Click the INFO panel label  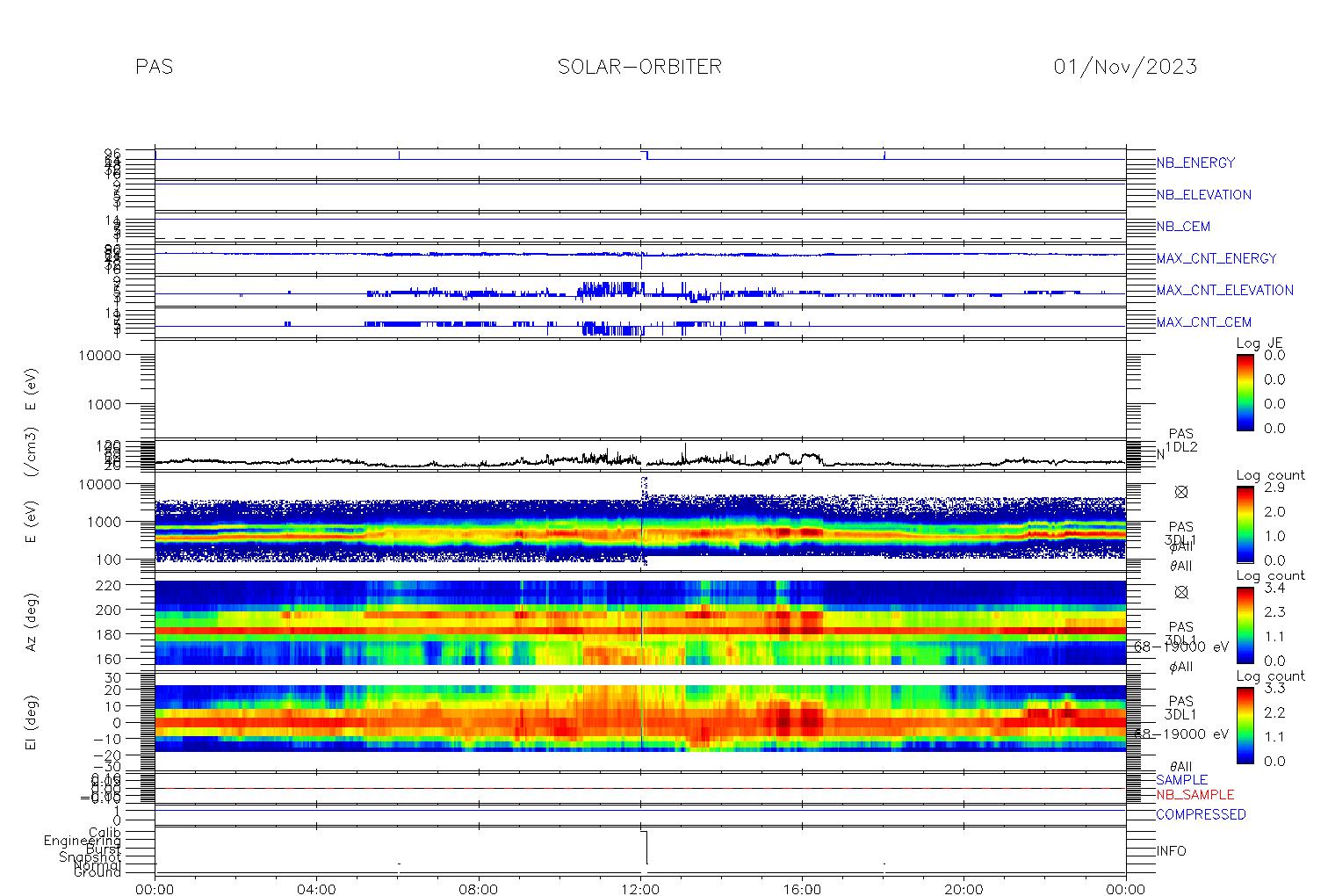(x=1171, y=851)
